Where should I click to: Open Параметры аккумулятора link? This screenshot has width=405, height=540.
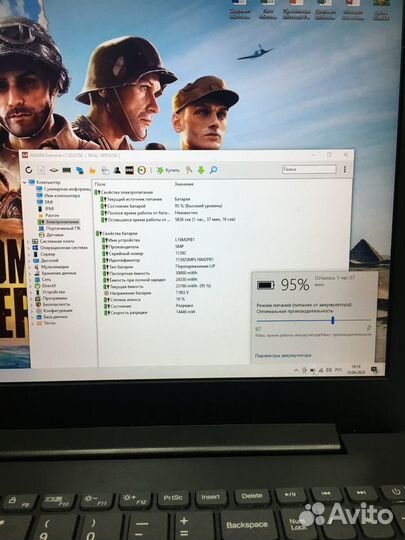[x=283, y=355]
